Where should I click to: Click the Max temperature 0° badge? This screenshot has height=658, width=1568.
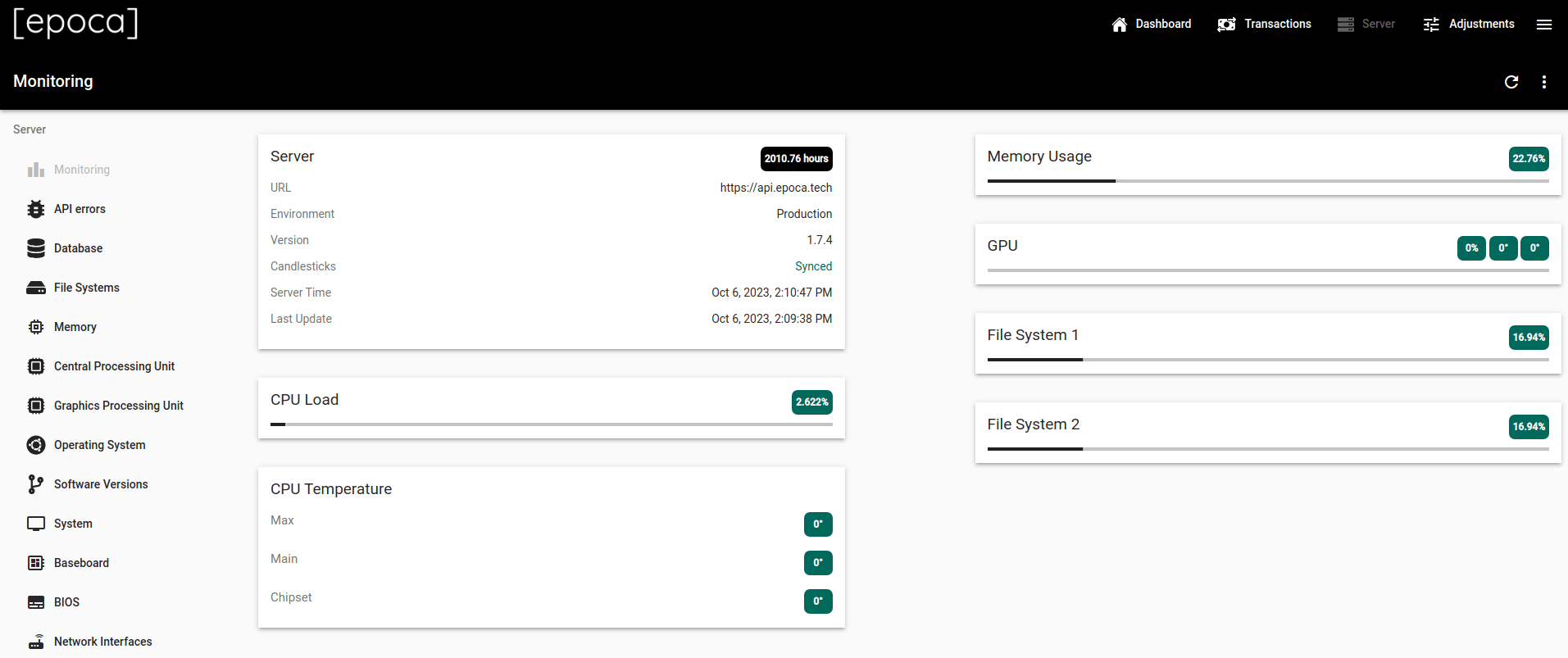tap(818, 524)
